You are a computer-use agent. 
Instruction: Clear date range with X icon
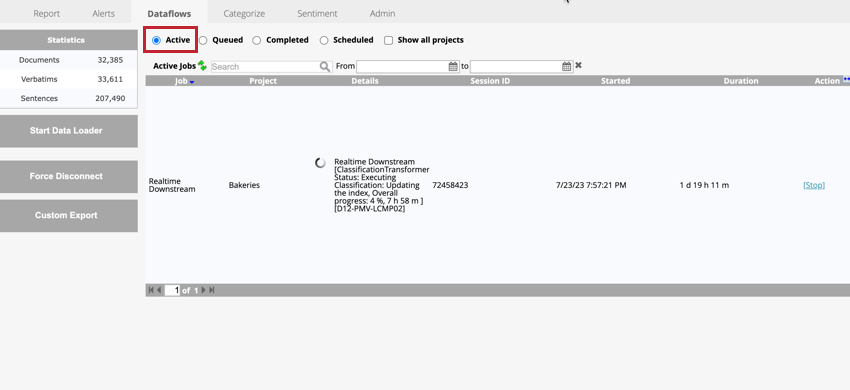[x=578, y=66]
